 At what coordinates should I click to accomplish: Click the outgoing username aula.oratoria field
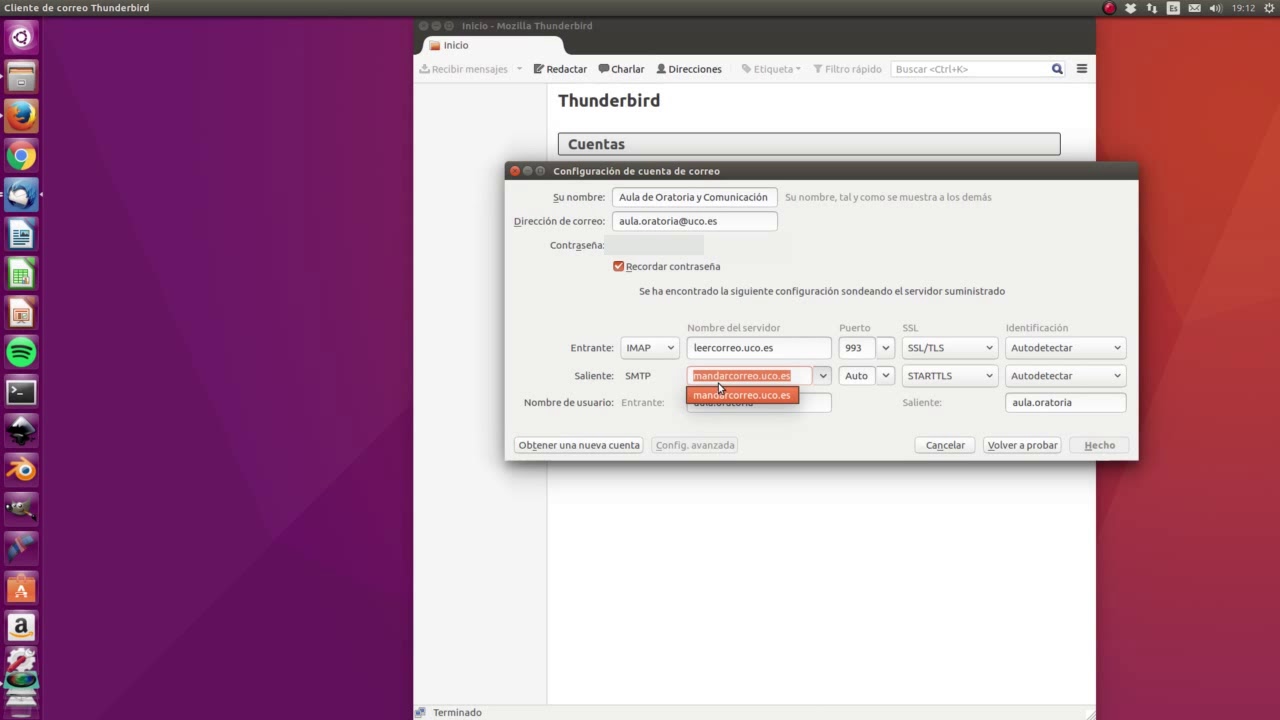pyautogui.click(x=1066, y=402)
